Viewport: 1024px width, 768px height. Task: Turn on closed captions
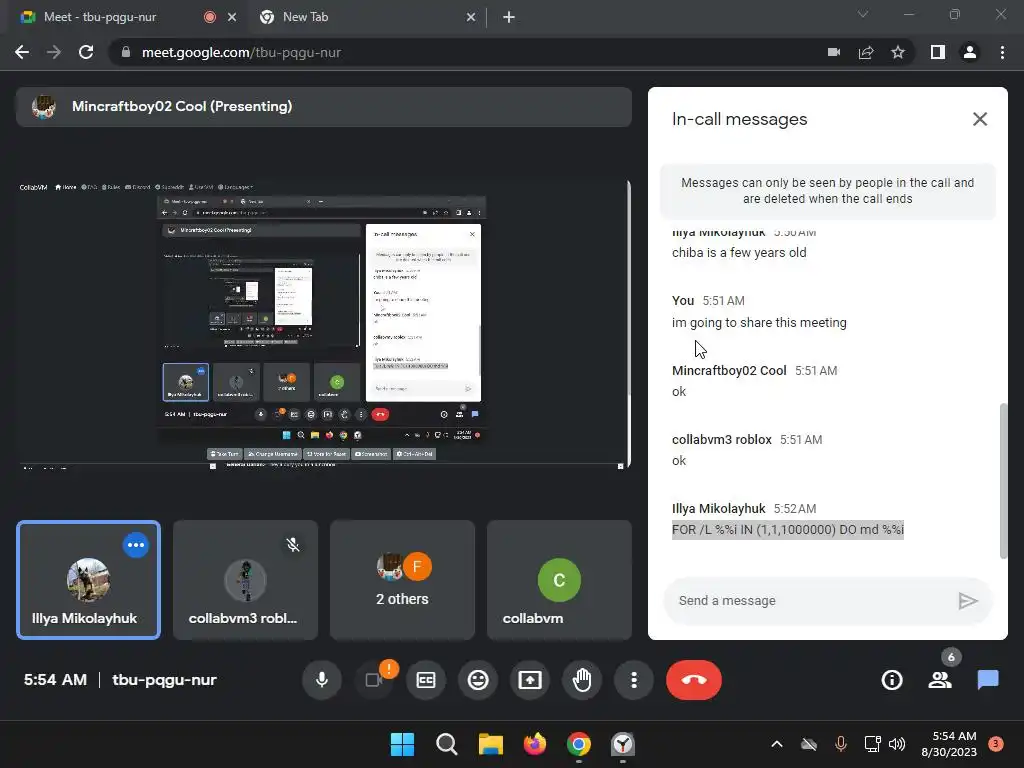point(426,680)
